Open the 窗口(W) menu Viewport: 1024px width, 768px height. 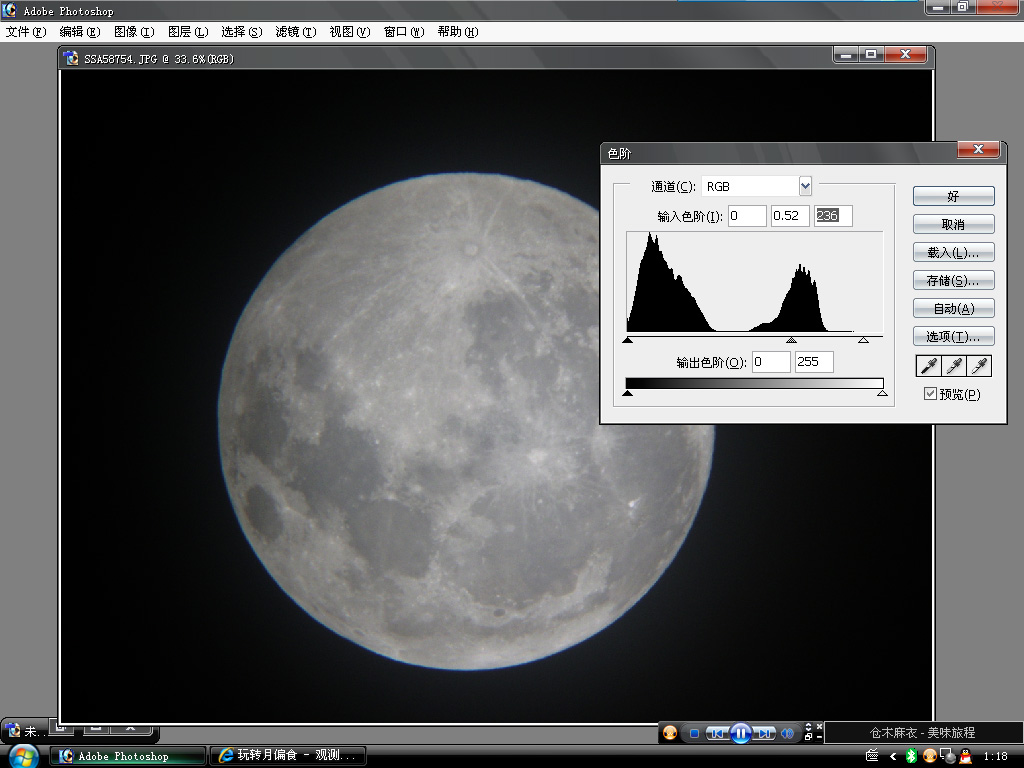click(x=404, y=32)
